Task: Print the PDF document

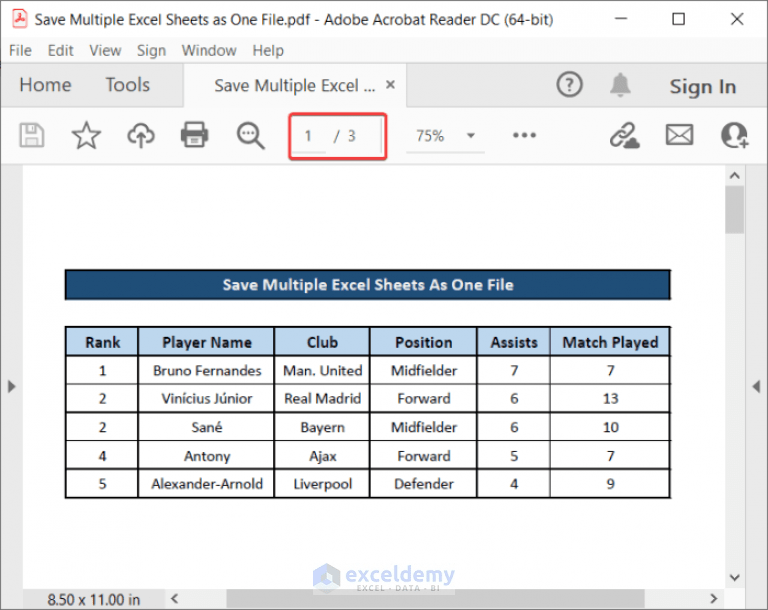Action: (x=194, y=134)
